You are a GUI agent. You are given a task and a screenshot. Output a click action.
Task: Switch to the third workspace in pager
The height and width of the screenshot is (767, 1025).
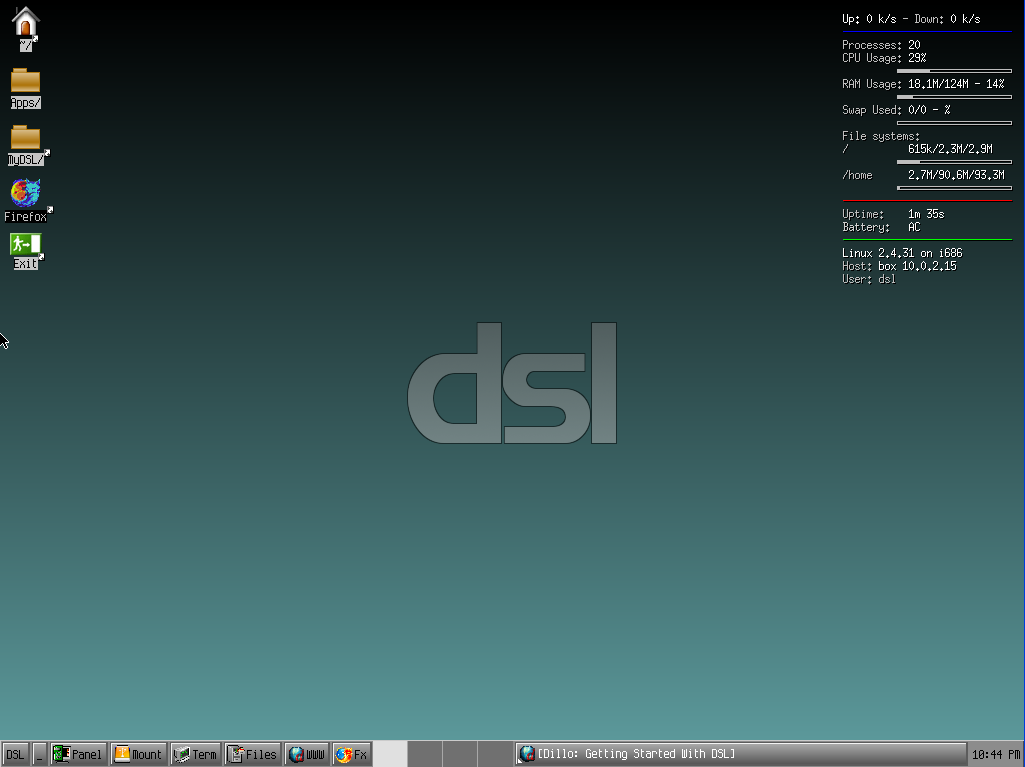(460, 754)
